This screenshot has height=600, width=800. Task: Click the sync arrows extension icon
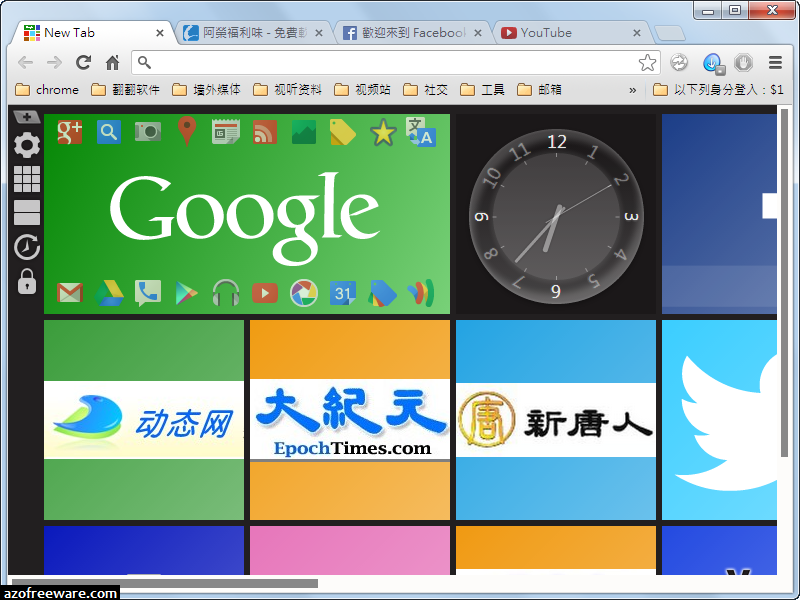679,63
